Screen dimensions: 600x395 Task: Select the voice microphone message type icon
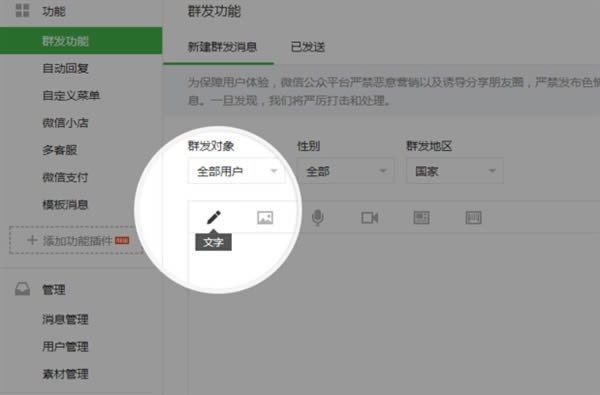coord(317,218)
